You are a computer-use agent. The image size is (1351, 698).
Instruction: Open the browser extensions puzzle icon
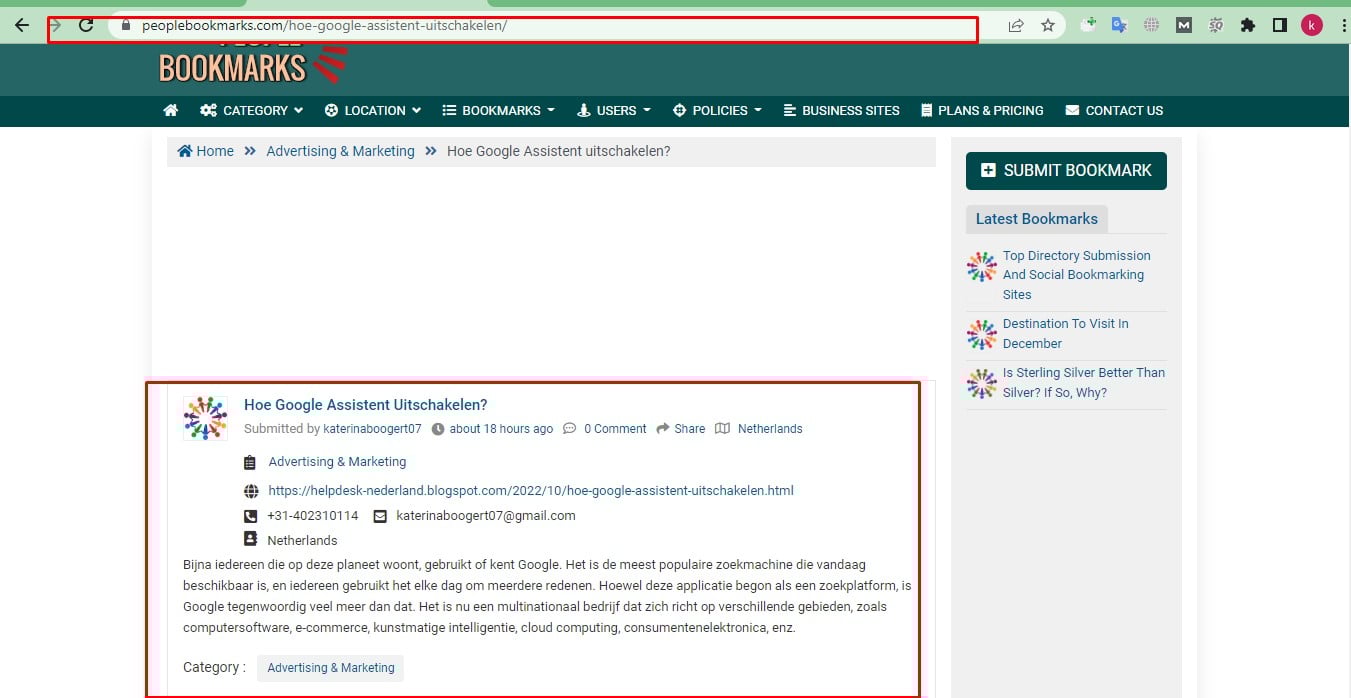coord(1247,25)
